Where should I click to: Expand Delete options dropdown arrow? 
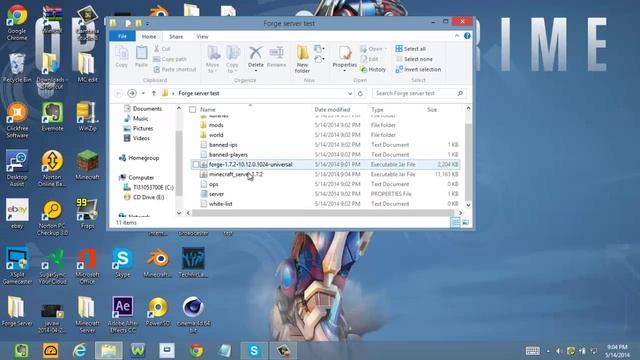(256, 71)
